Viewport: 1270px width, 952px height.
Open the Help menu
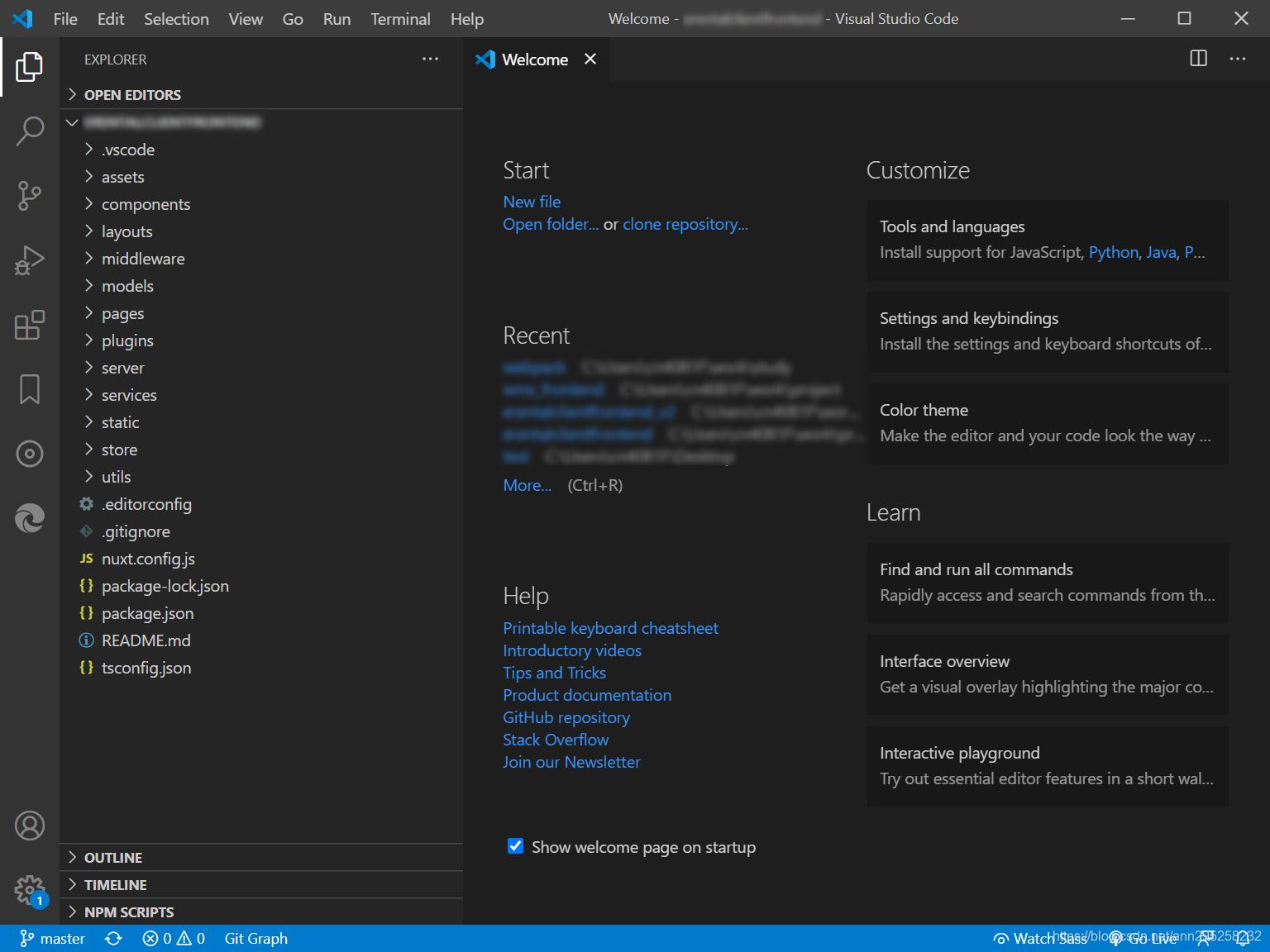[467, 19]
